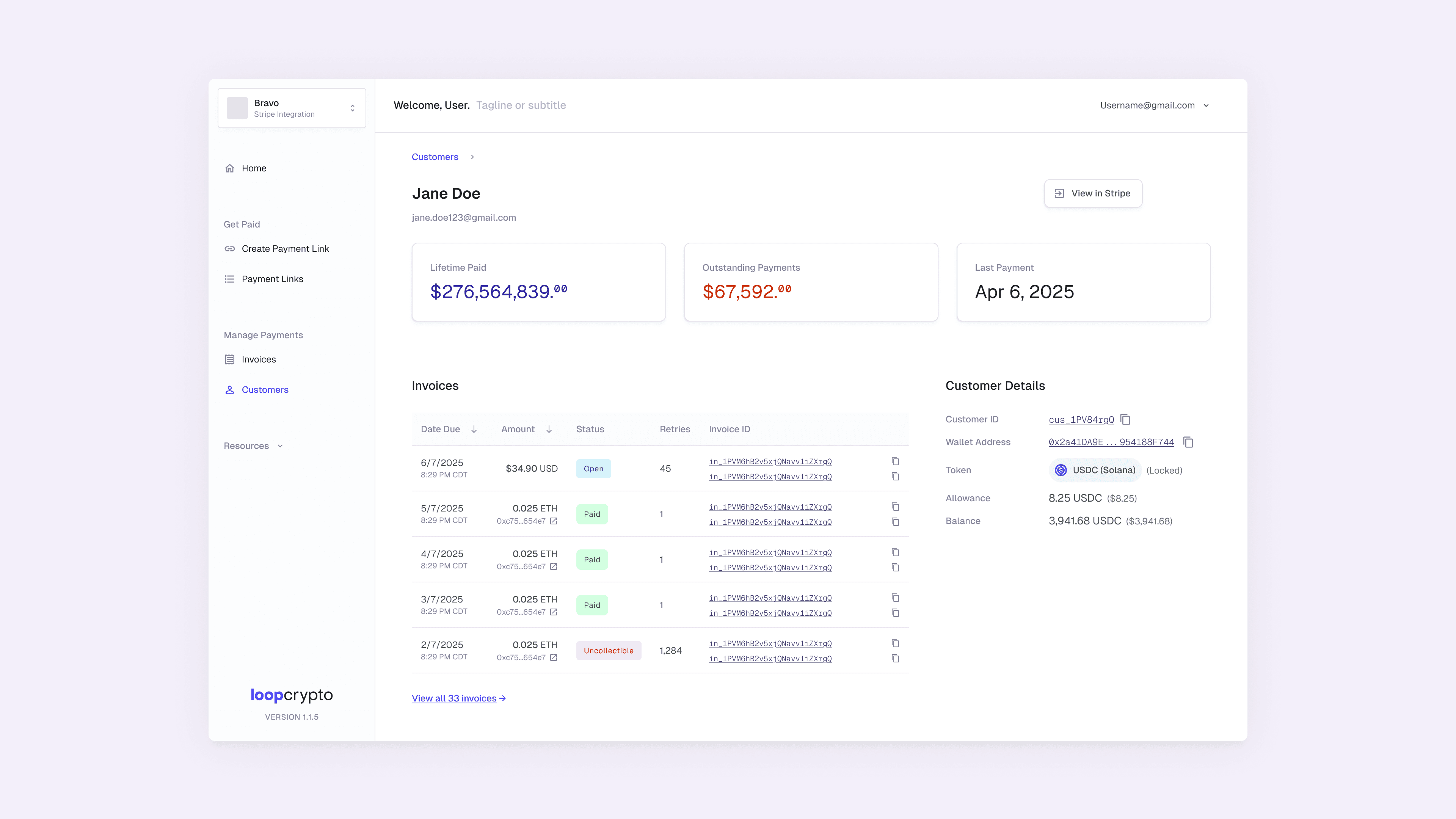Viewport: 1456px width, 819px height.
Task: Copy the wallet address
Action: tap(1188, 442)
